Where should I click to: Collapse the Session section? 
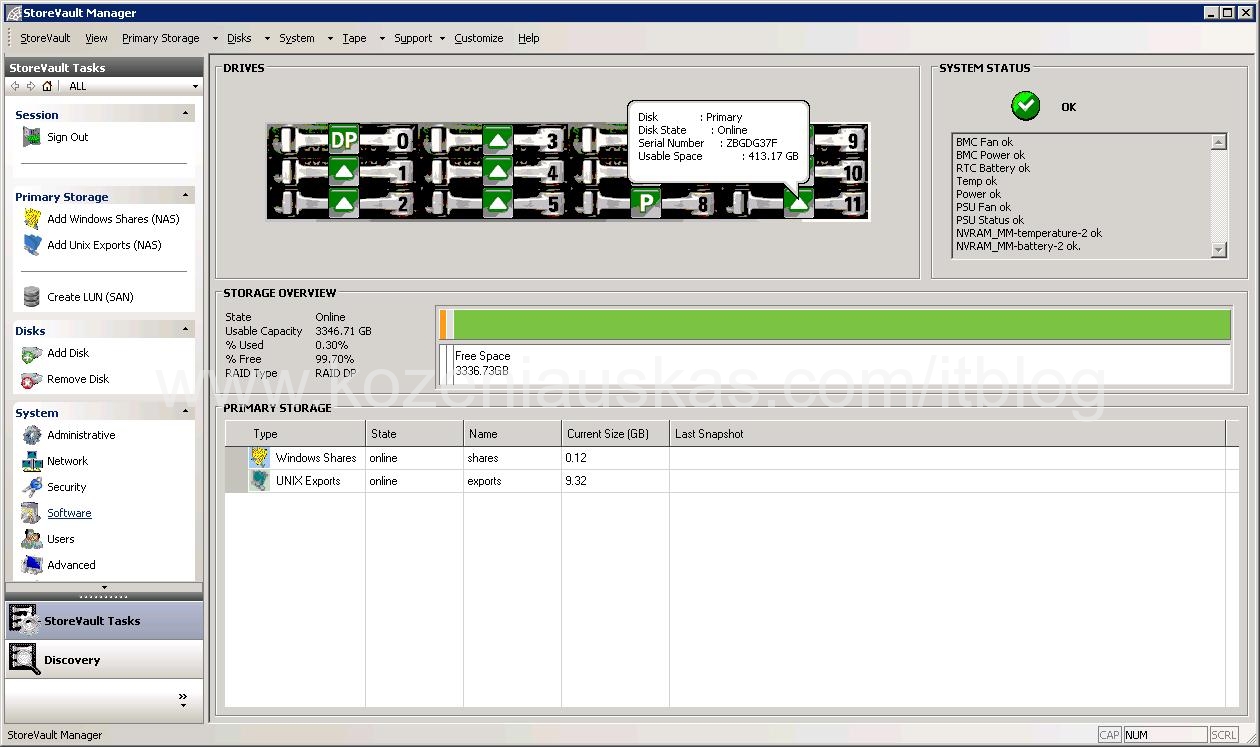click(x=185, y=114)
